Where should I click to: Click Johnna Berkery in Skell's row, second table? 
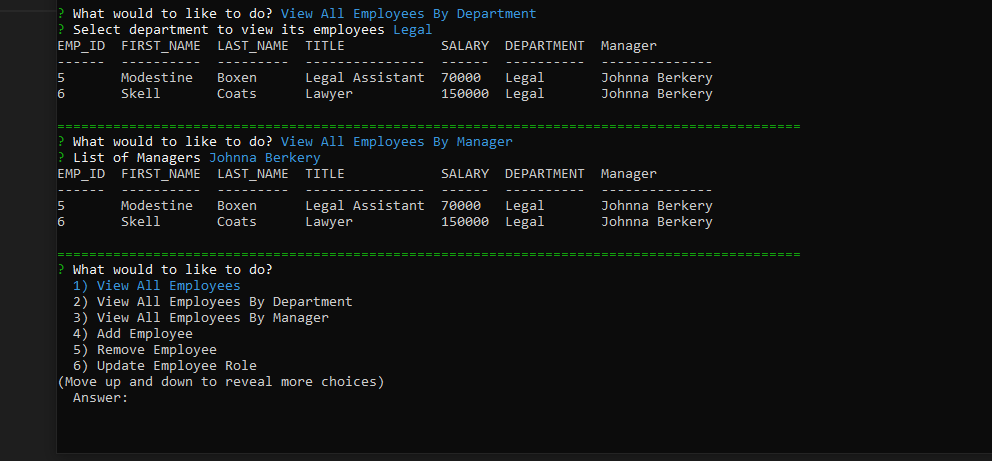pos(657,222)
